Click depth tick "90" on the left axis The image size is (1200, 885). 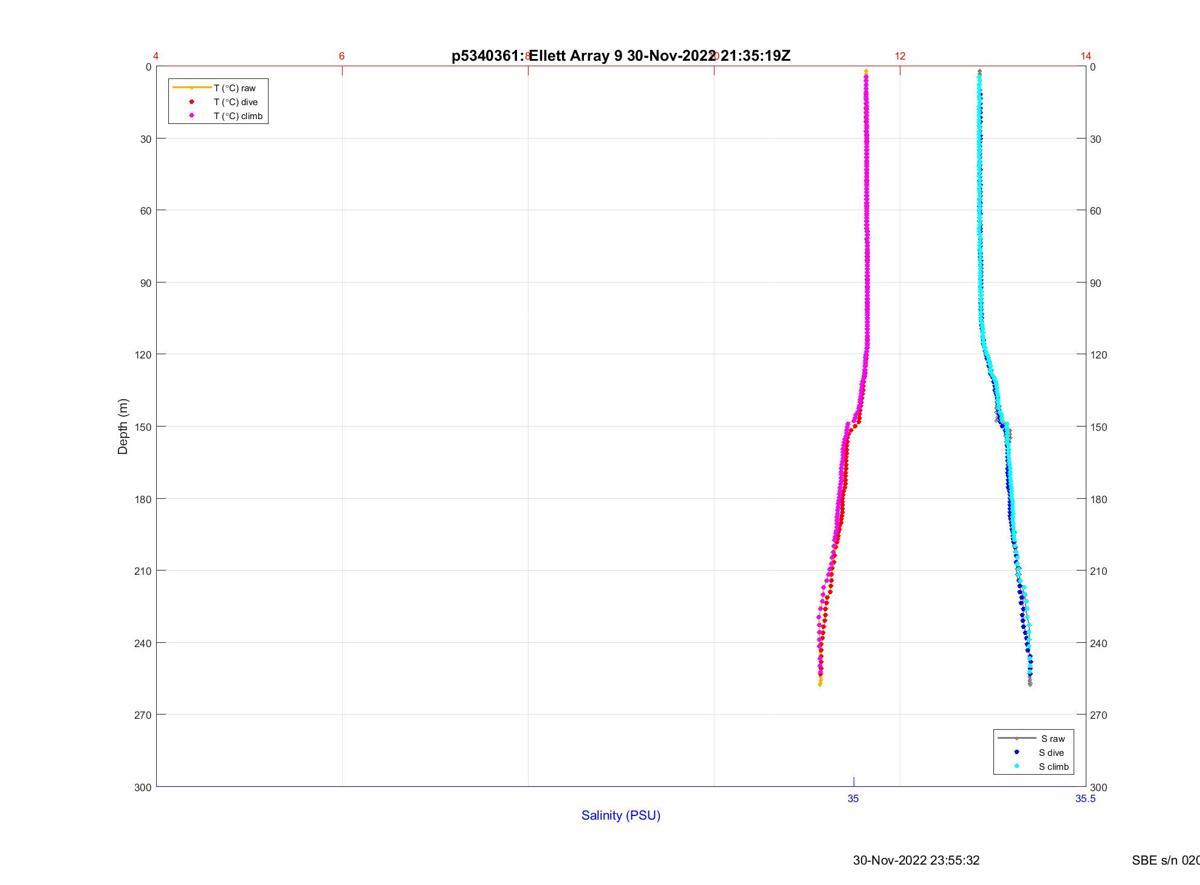point(145,283)
